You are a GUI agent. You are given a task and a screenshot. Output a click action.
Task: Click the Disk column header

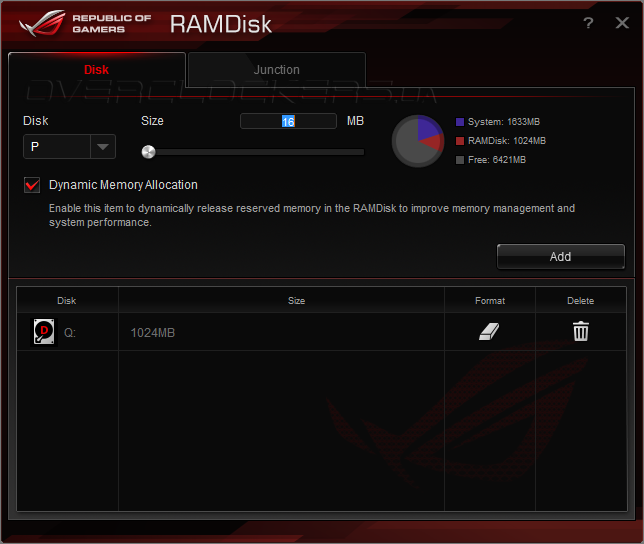[x=67, y=301]
